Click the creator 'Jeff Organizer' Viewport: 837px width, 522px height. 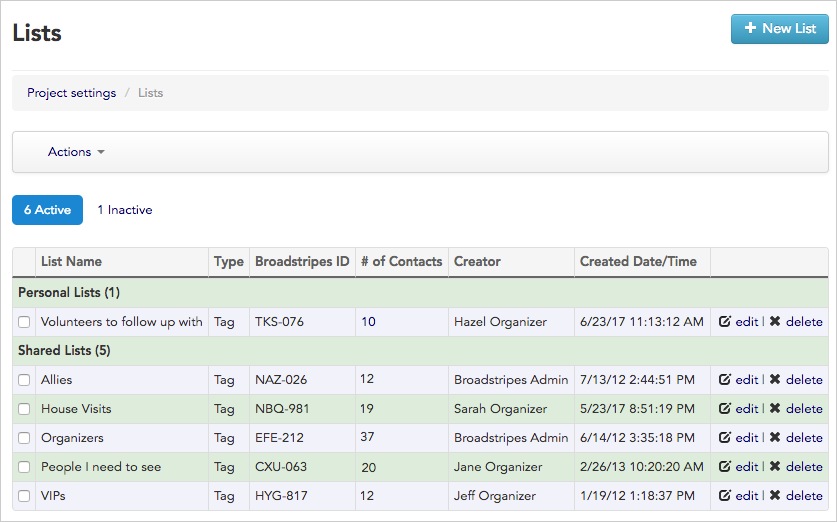click(495, 496)
